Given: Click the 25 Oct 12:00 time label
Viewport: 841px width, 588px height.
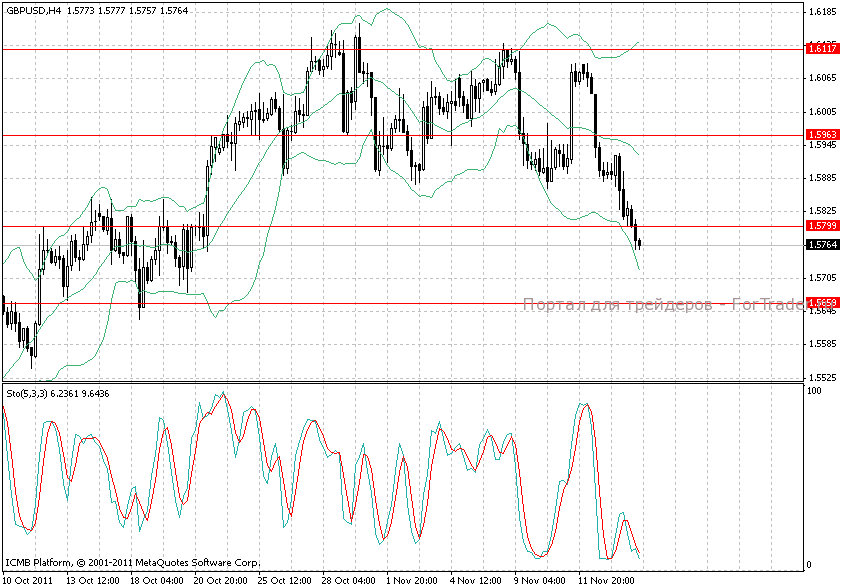Looking at the screenshot, I should point(284,580).
